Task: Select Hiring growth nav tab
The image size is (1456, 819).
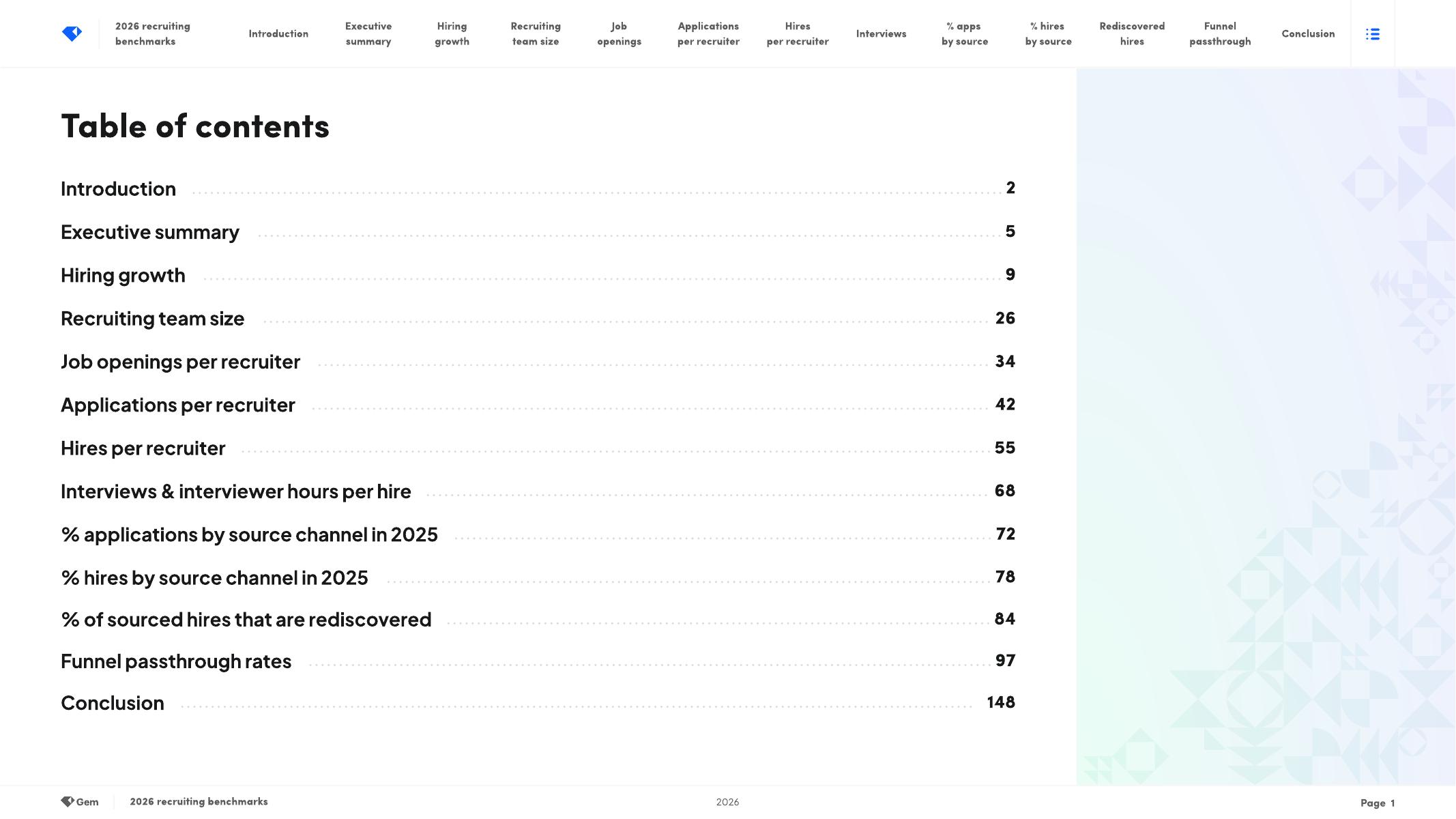Action: 452,33
